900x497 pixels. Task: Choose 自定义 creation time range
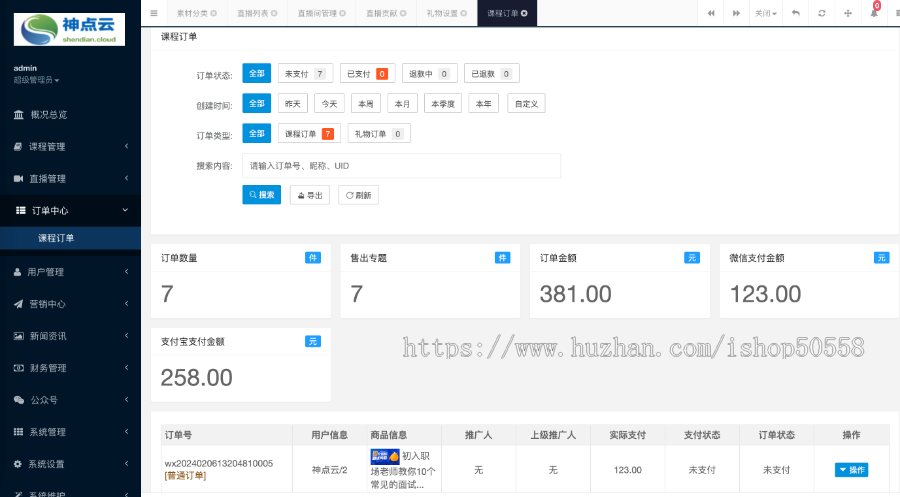click(526, 103)
